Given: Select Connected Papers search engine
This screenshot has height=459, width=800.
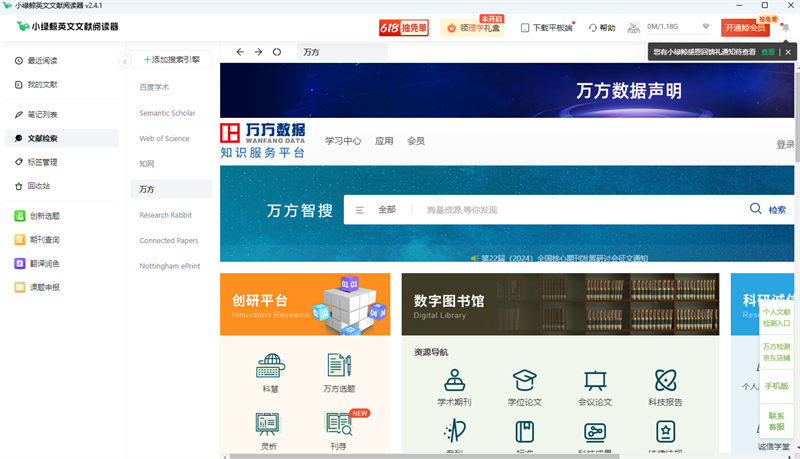Looking at the screenshot, I should [171, 240].
